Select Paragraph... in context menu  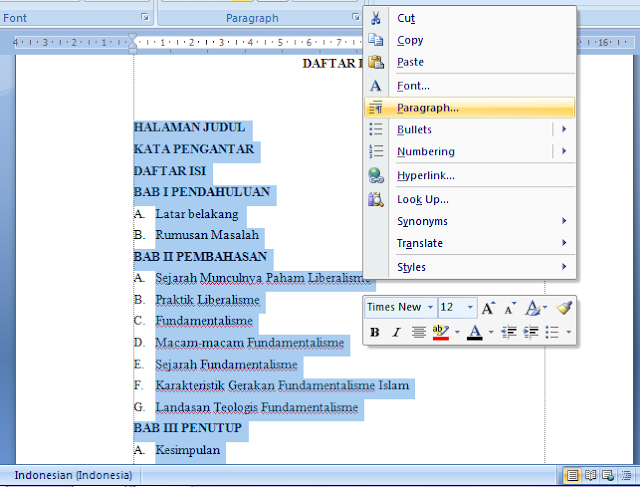(469, 108)
